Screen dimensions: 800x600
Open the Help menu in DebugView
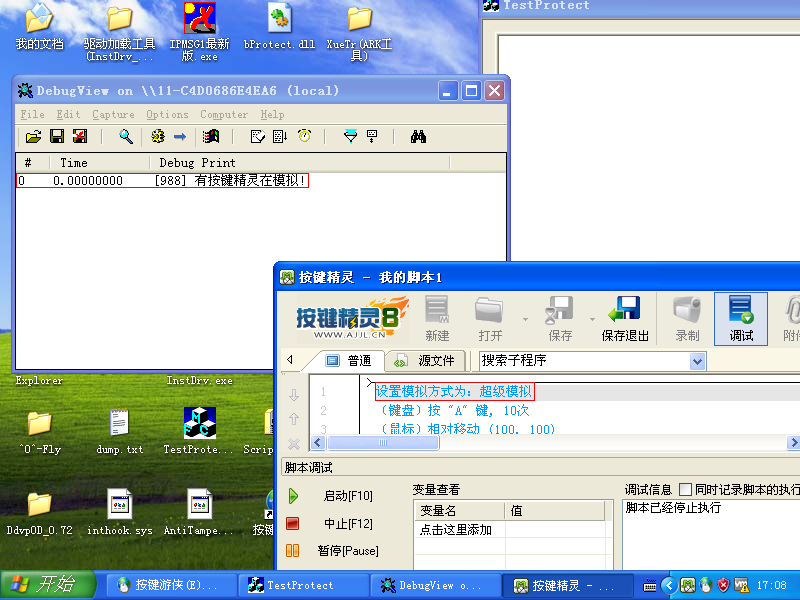click(272, 114)
